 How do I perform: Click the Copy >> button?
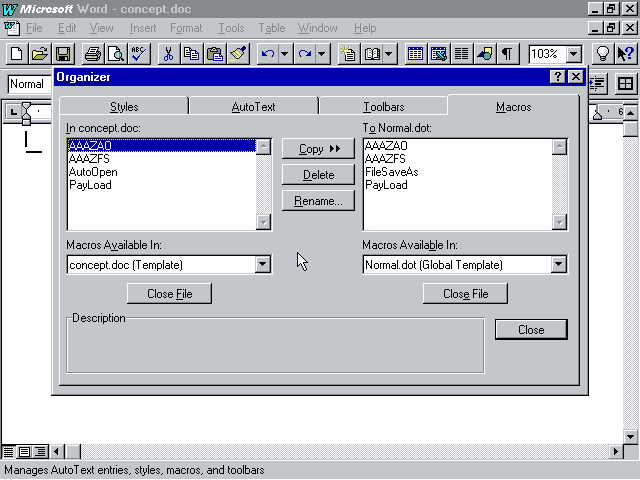click(x=318, y=149)
